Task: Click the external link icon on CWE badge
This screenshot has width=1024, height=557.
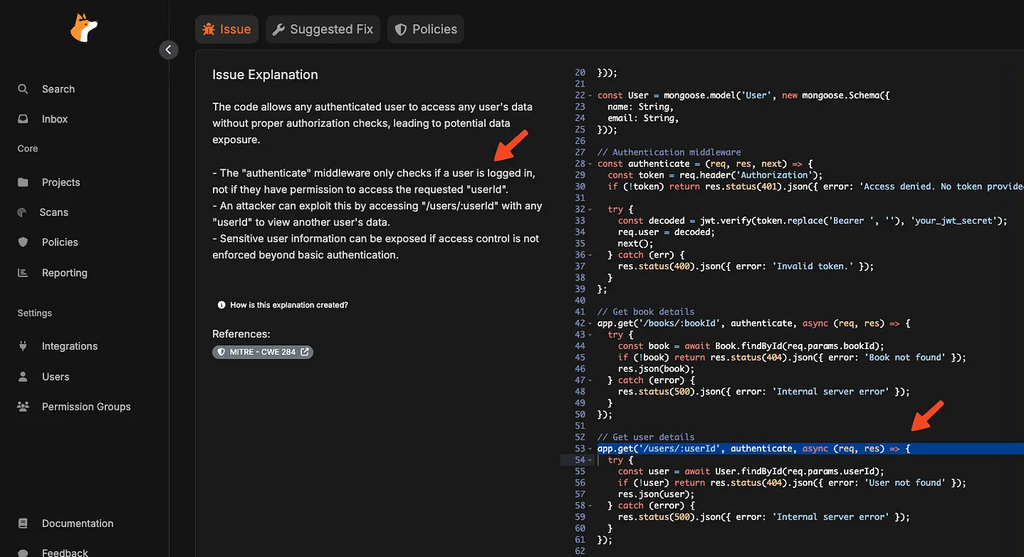Action: click(x=304, y=352)
